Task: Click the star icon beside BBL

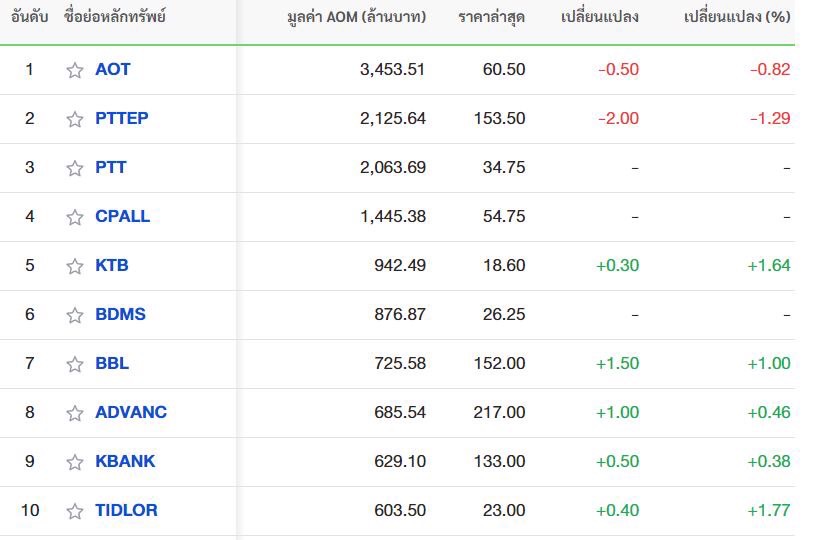Action: click(x=75, y=364)
